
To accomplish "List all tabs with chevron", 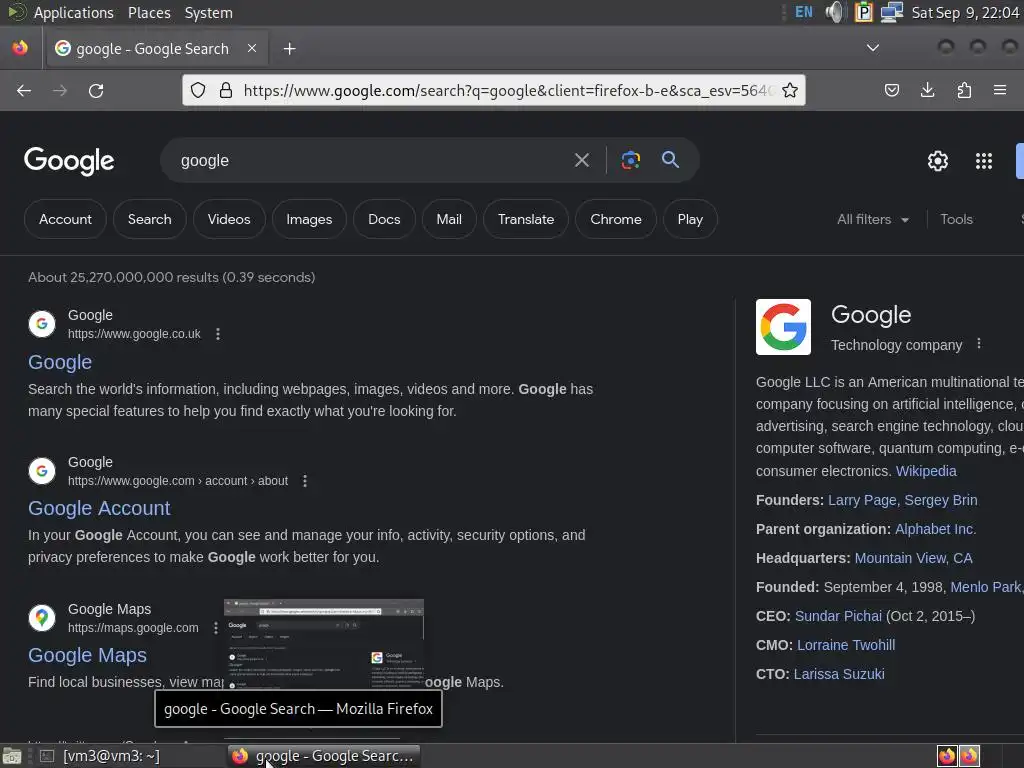I will pos(872,48).
